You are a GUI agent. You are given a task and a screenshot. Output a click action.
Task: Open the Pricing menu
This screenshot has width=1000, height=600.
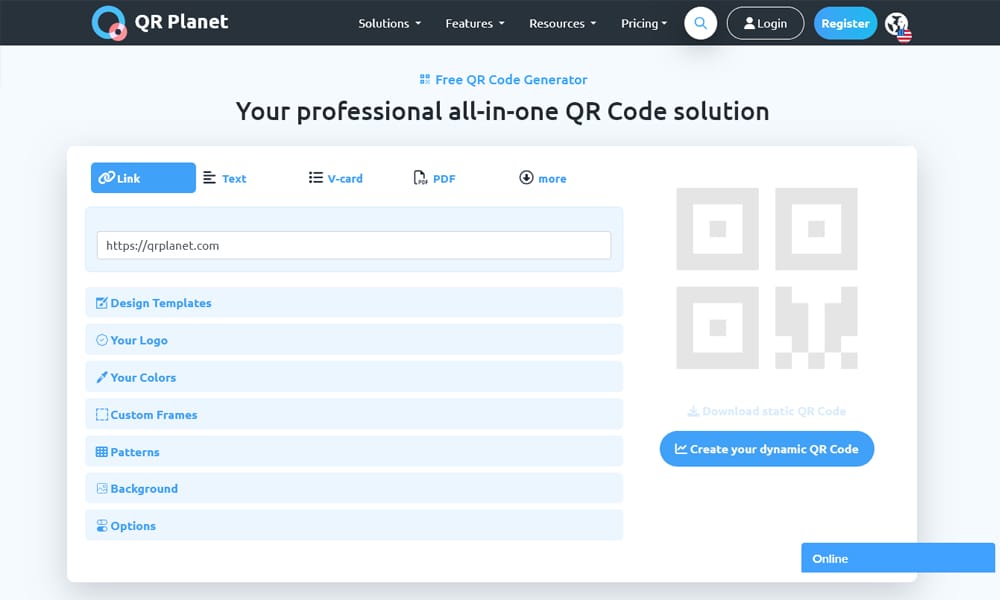coord(643,22)
